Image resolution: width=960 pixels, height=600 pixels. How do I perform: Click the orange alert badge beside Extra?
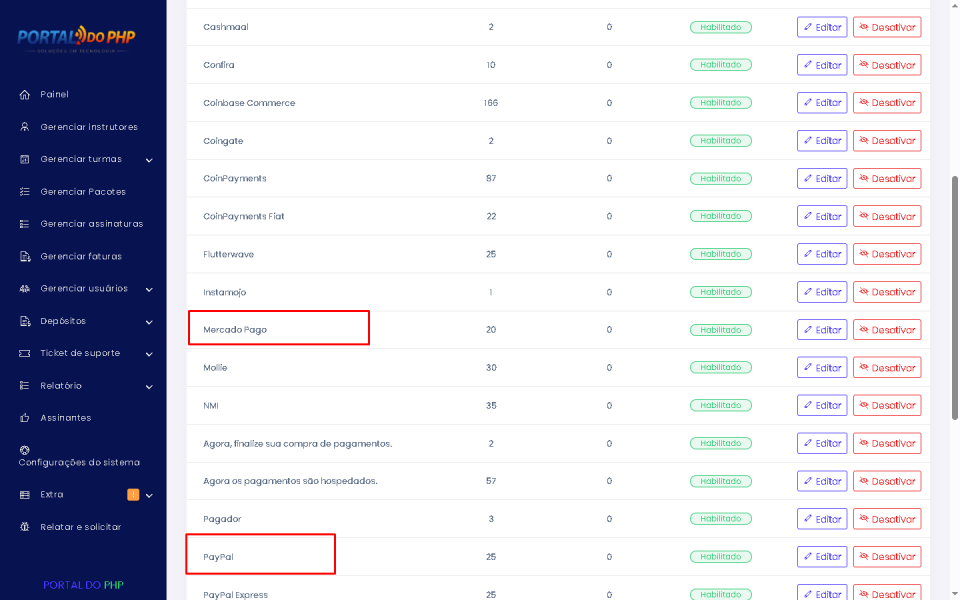pos(133,495)
